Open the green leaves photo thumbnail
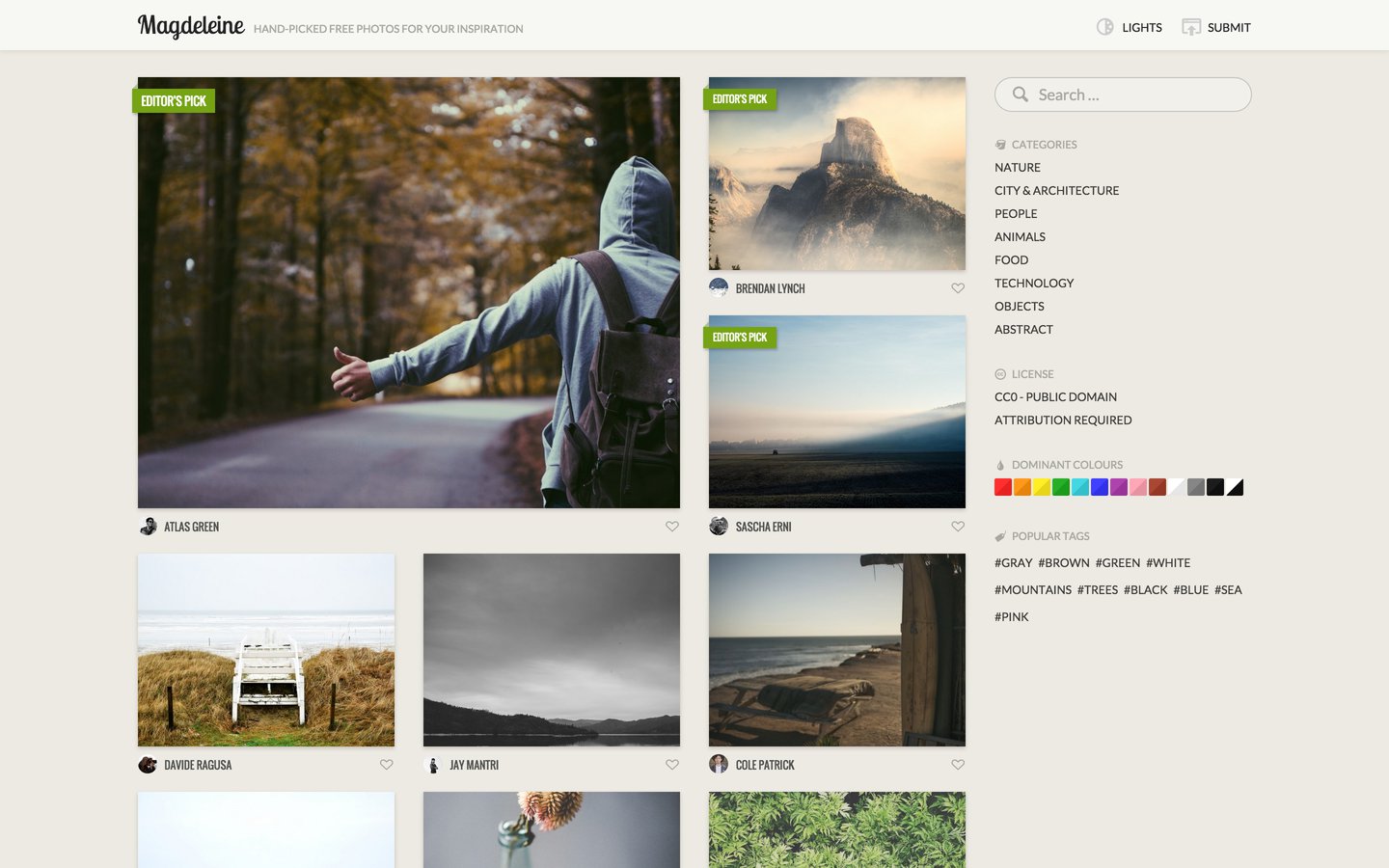Viewport: 1389px width, 868px height. click(x=837, y=830)
